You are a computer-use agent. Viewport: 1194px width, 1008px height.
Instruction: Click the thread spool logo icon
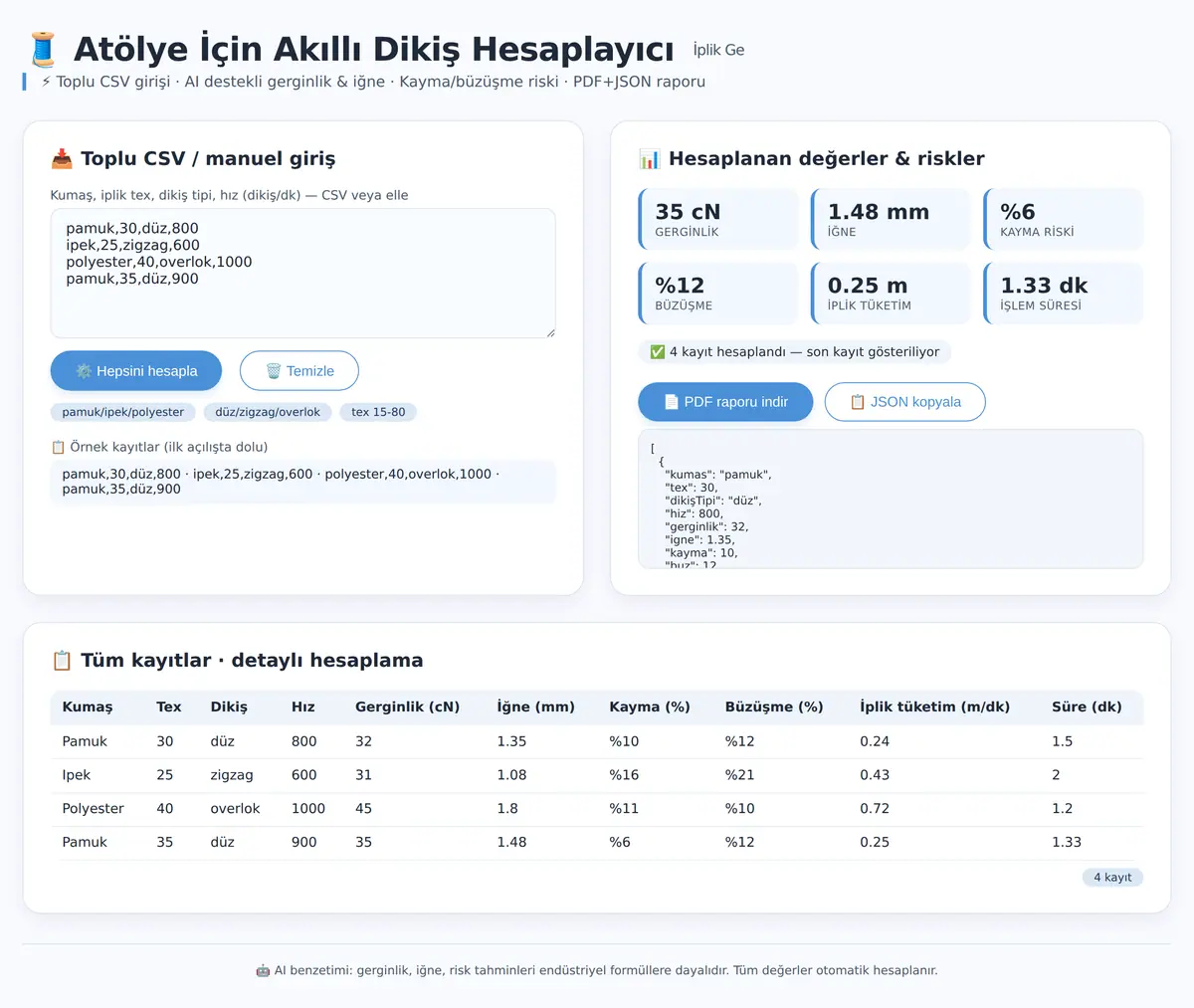[43, 49]
